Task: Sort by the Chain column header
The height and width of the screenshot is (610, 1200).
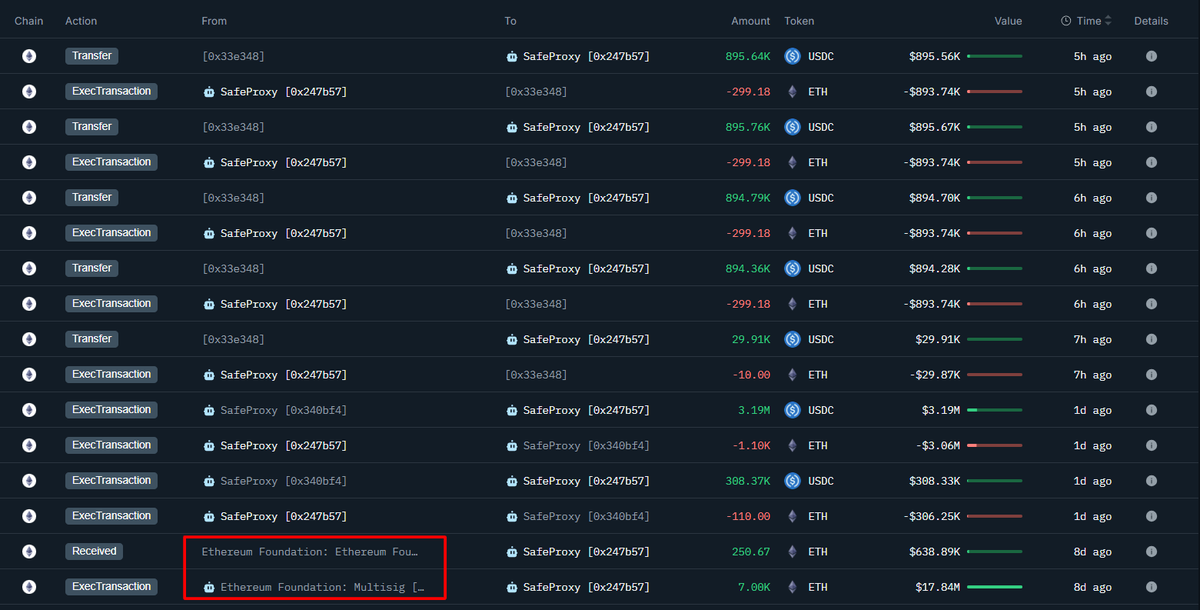Action: coord(29,21)
